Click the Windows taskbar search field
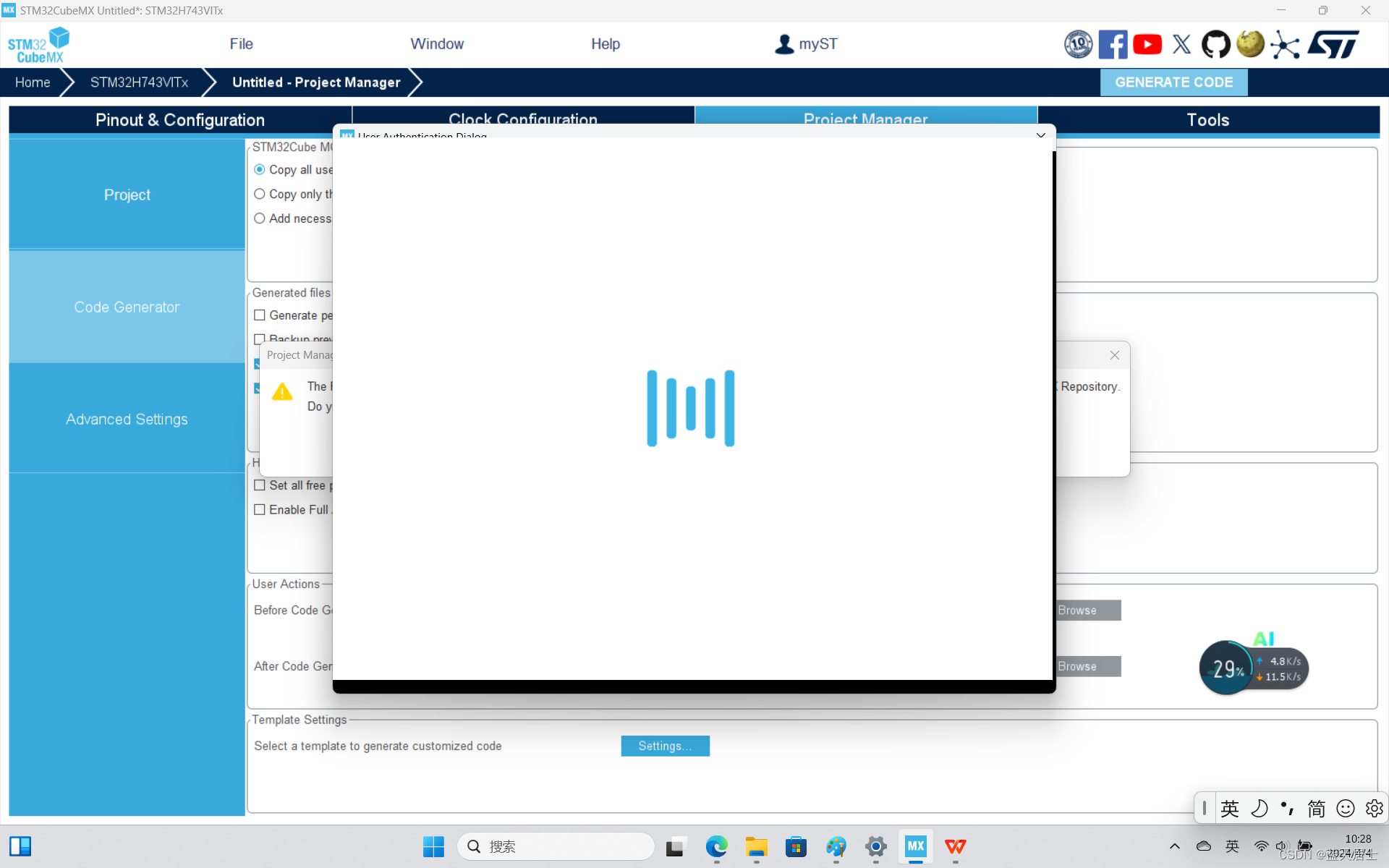The image size is (1389, 868). pos(556,846)
